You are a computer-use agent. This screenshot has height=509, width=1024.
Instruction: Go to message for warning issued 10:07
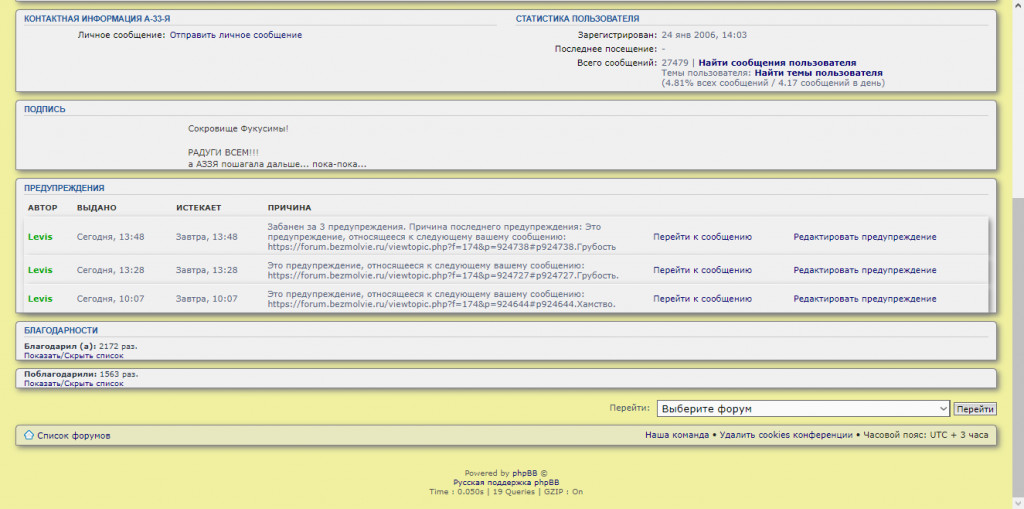702,299
